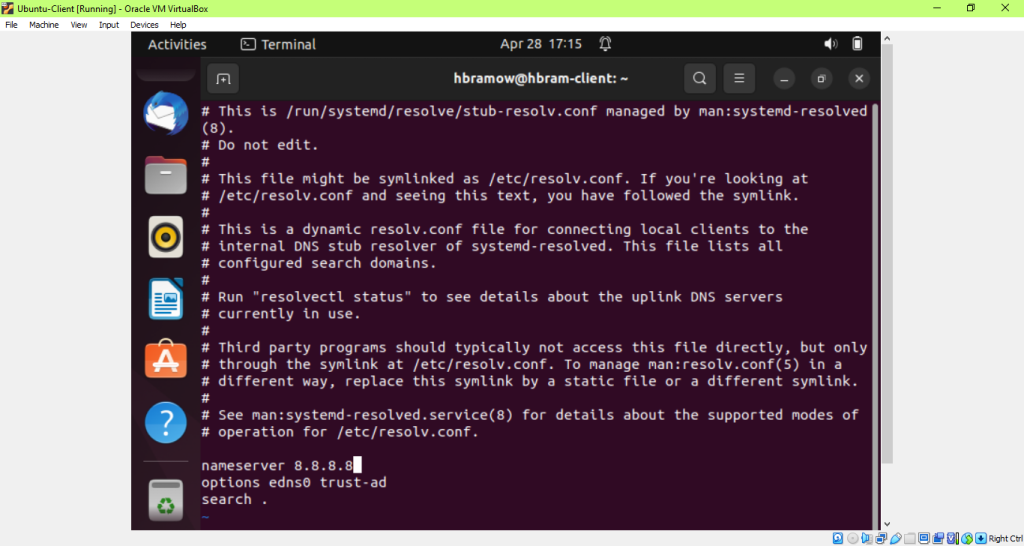Click the VirtualBox network adapter status icon
Screen dimensions: 1024x546
pos(881,539)
